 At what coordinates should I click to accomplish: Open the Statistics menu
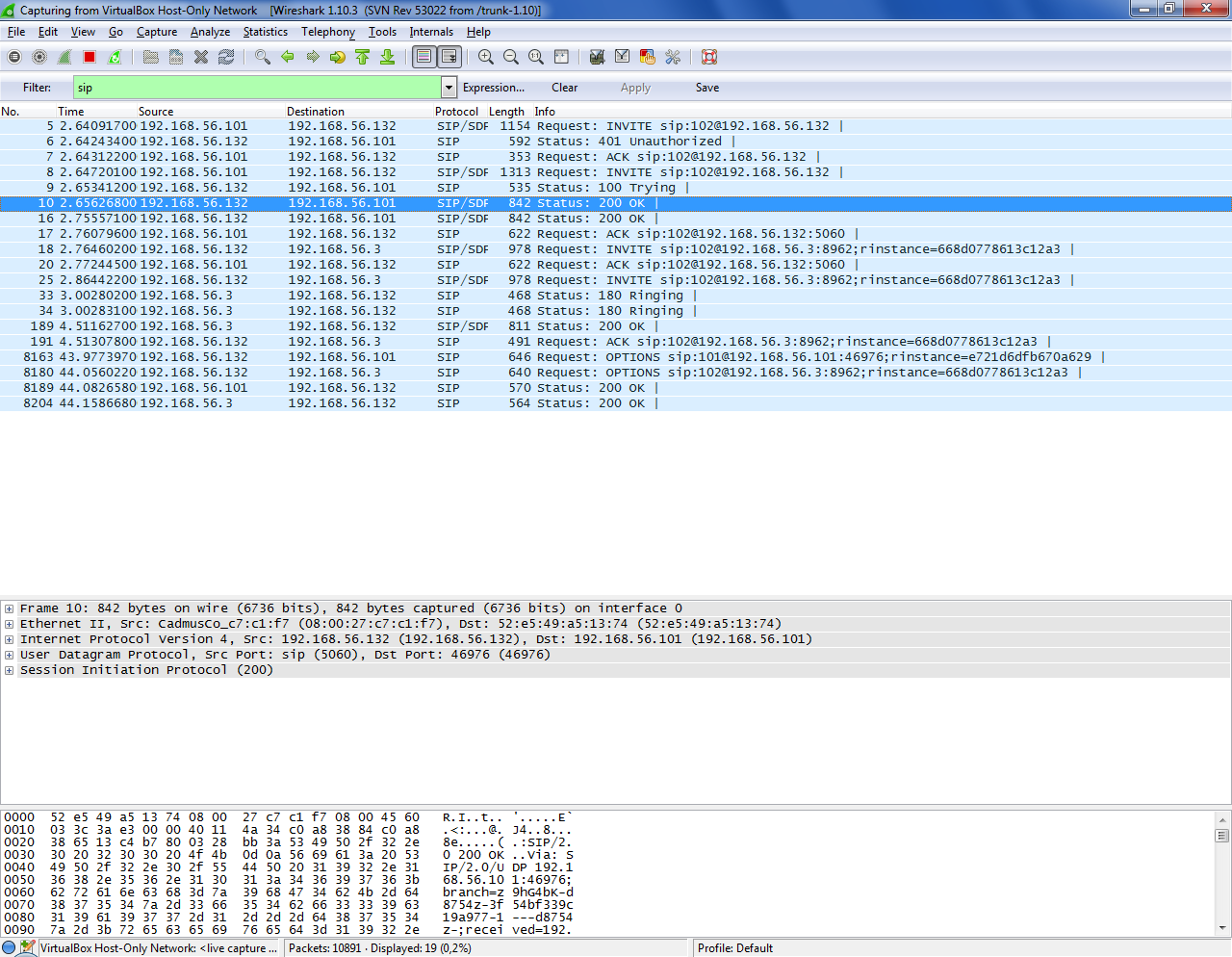[x=265, y=32]
